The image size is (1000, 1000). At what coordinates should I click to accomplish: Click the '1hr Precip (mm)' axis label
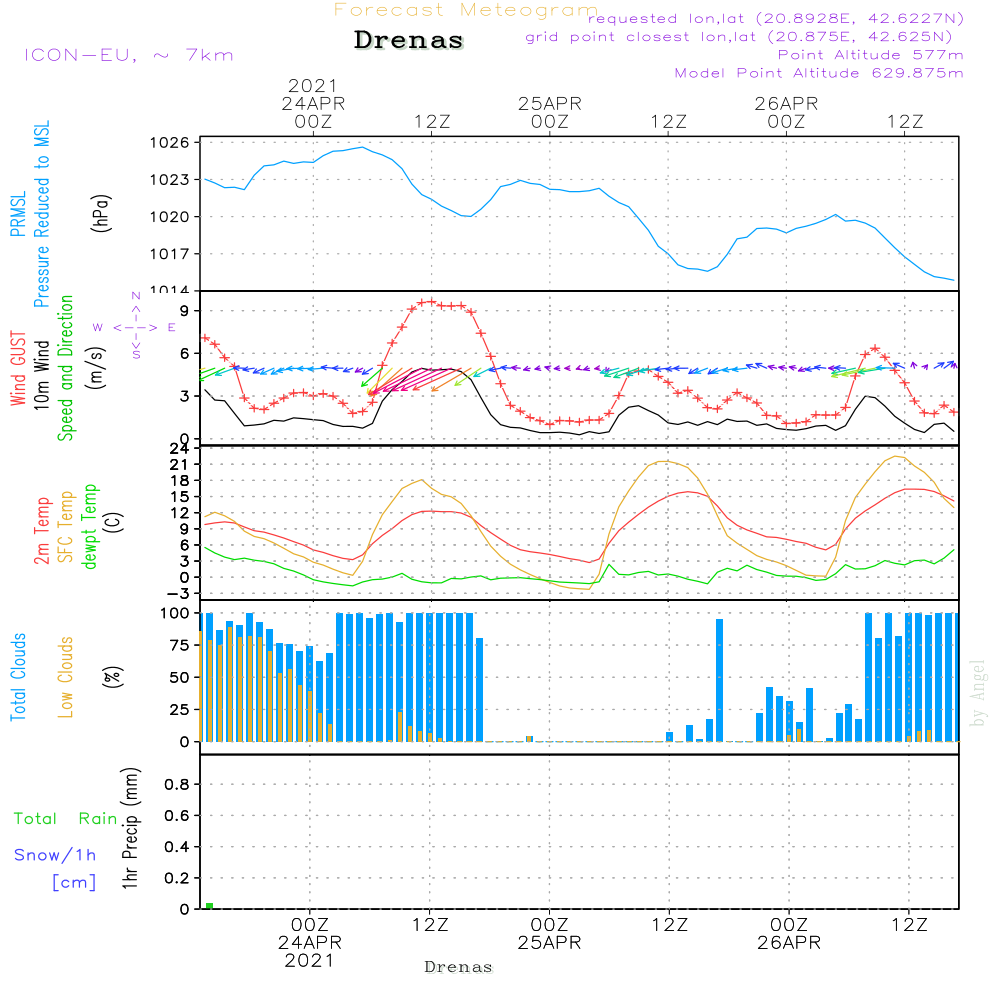130,828
